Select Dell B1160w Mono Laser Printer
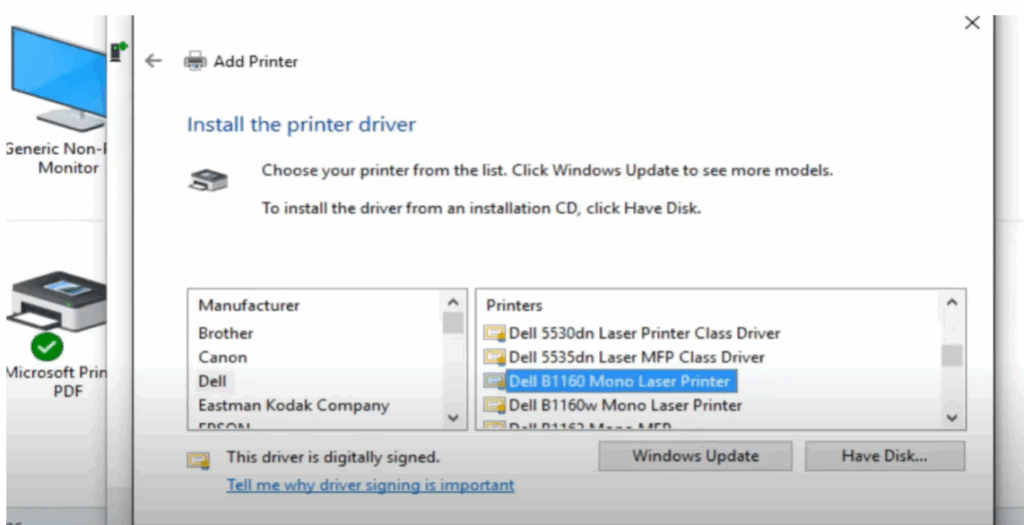Viewport: 1024px width, 525px height. pyautogui.click(x=626, y=405)
